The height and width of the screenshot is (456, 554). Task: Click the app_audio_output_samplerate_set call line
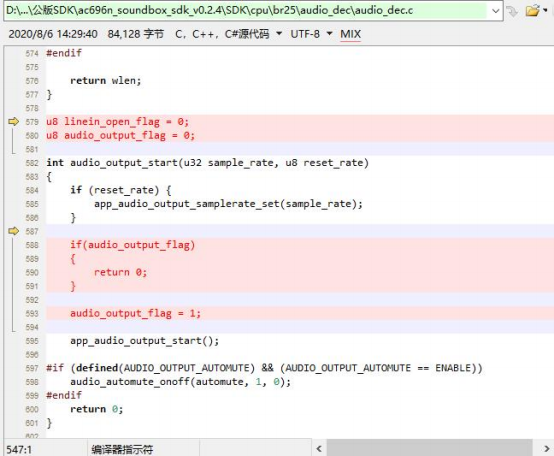pos(228,204)
